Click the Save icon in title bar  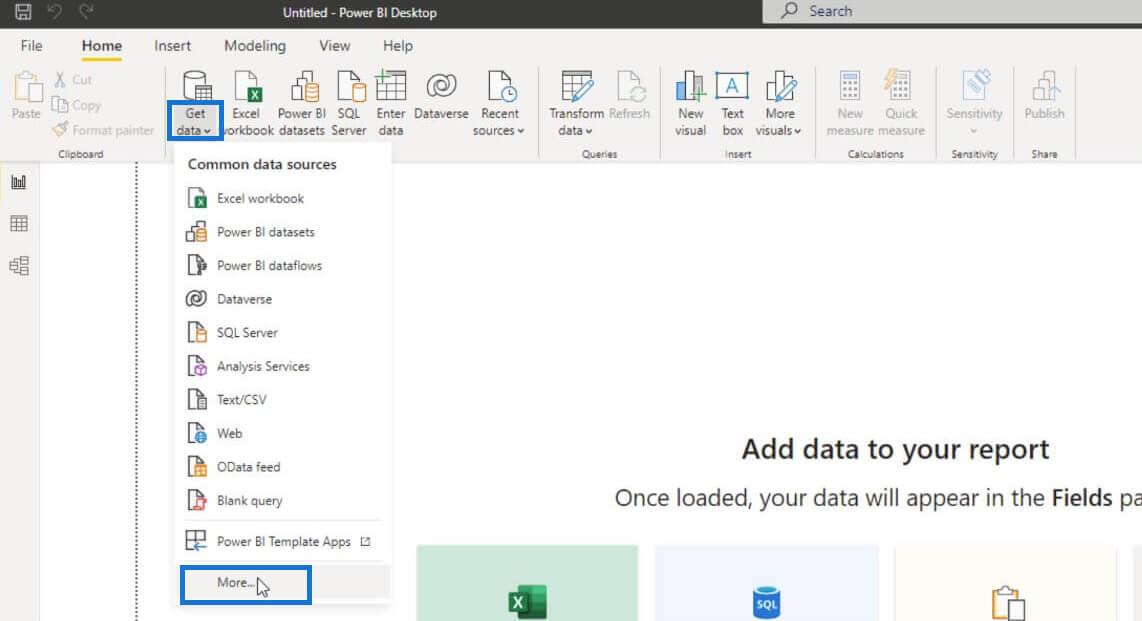(23, 12)
